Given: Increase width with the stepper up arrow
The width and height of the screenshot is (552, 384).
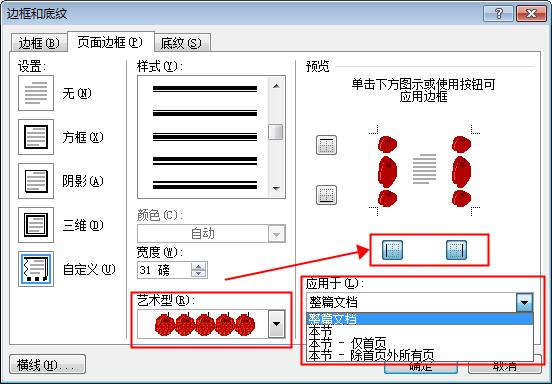Looking at the screenshot, I should (x=199, y=266).
